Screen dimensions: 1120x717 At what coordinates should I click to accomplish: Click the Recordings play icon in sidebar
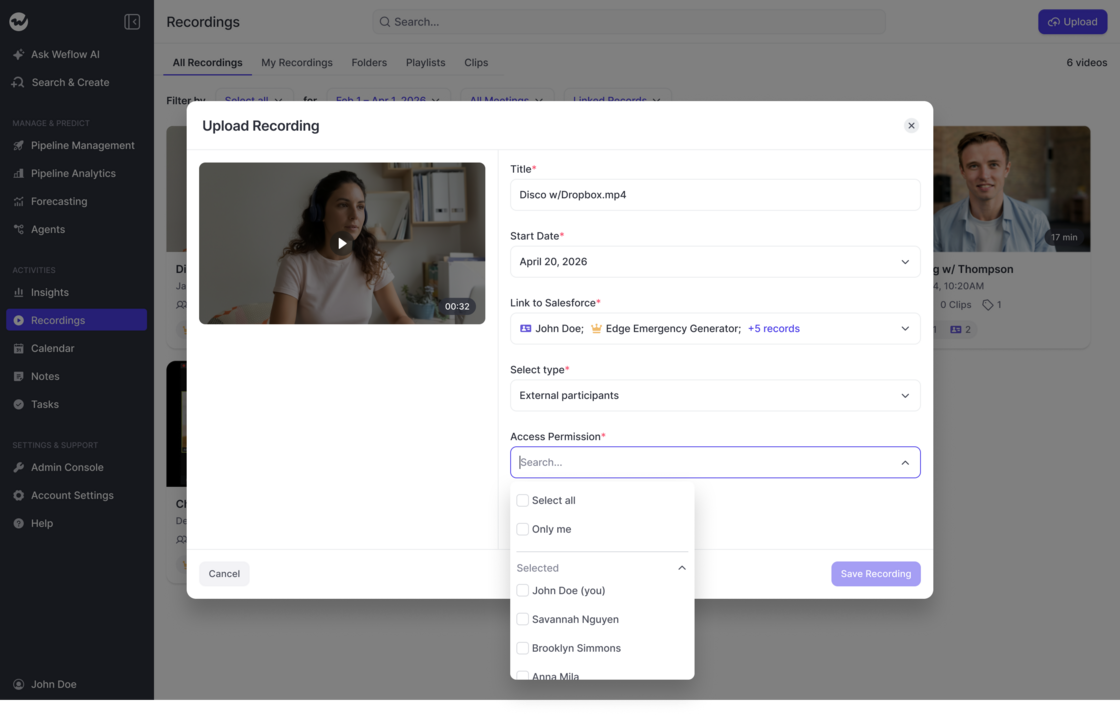tap(19, 320)
